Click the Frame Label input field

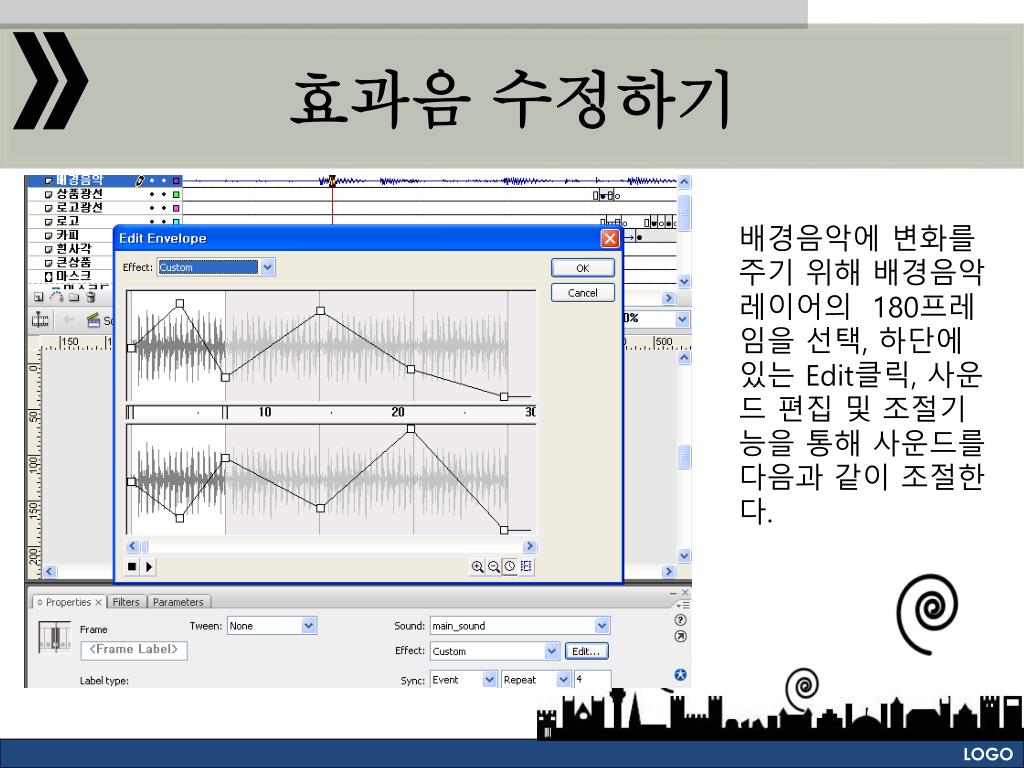point(134,650)
